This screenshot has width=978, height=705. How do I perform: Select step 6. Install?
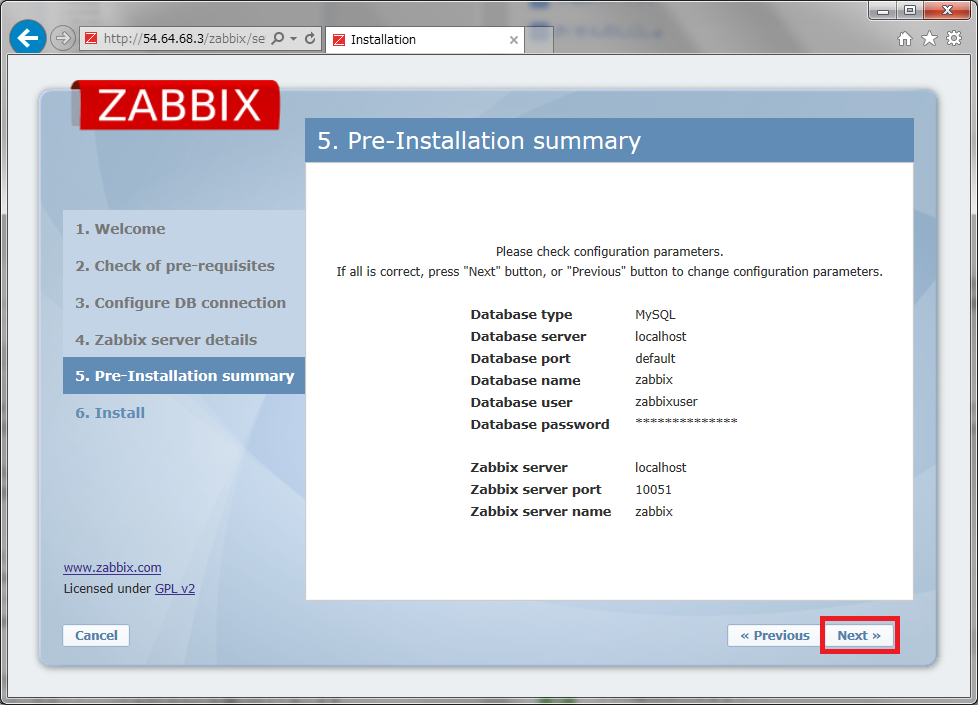tap(110, 412)
